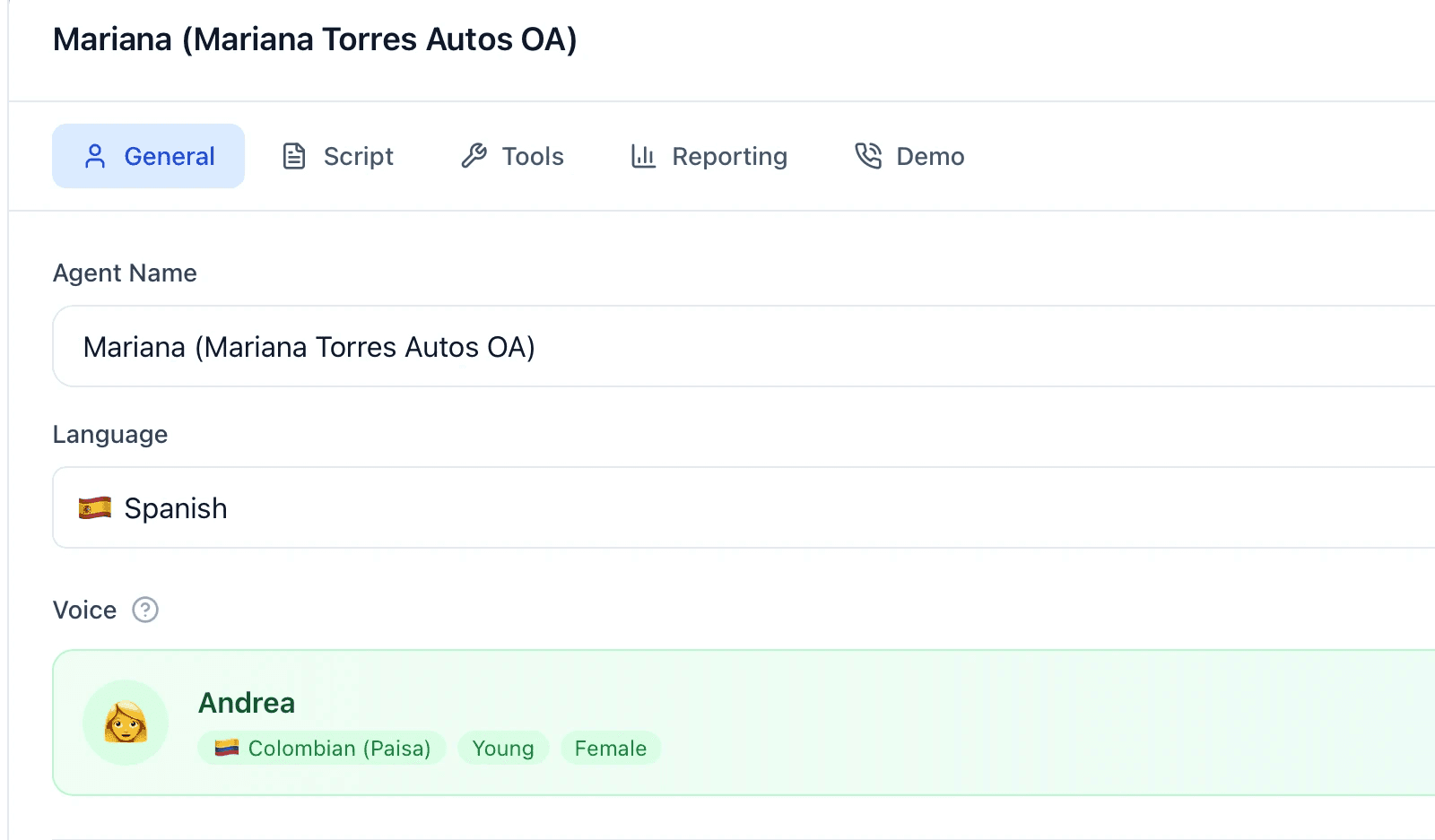Viewport: 1435px width, 840px height.
Task: Click the wrench icon beside Tools
Action: 474,156
